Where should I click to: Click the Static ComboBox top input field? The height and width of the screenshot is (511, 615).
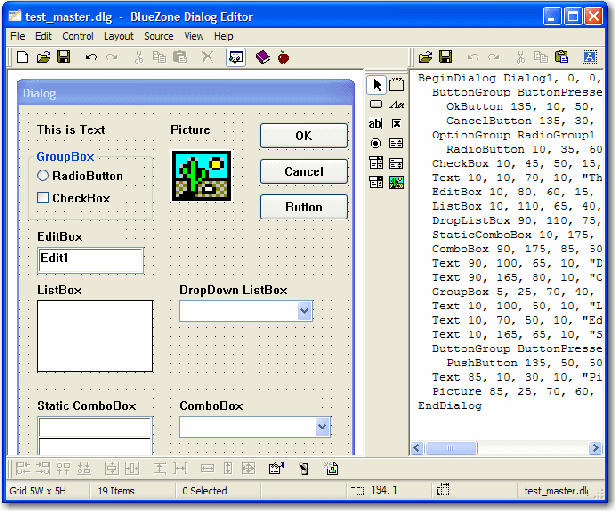click(95, 427)
